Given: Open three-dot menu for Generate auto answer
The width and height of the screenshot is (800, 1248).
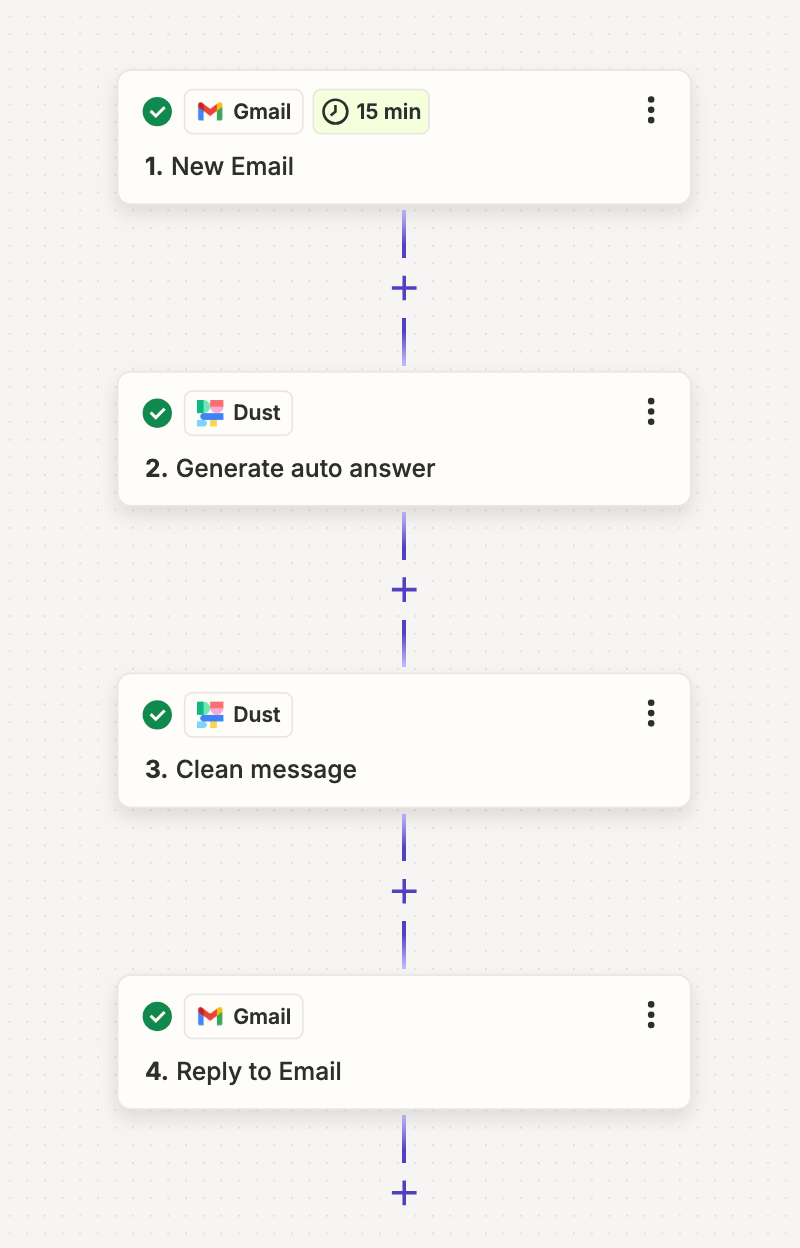Looking at the screenshot, I should click(x=651, y=411).
